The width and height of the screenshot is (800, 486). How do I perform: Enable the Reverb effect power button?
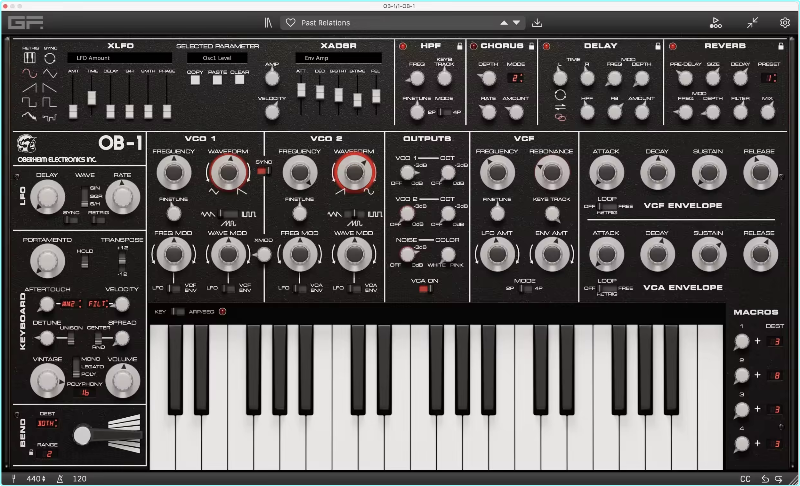672,46
